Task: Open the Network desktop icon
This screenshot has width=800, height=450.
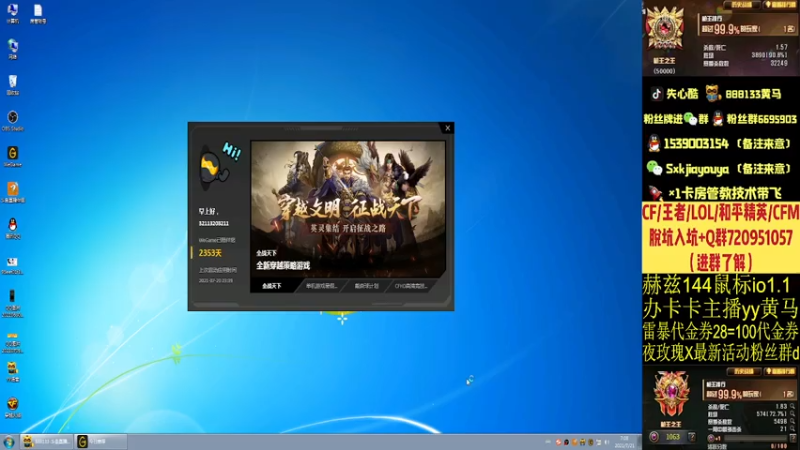Action: (13, 48)
